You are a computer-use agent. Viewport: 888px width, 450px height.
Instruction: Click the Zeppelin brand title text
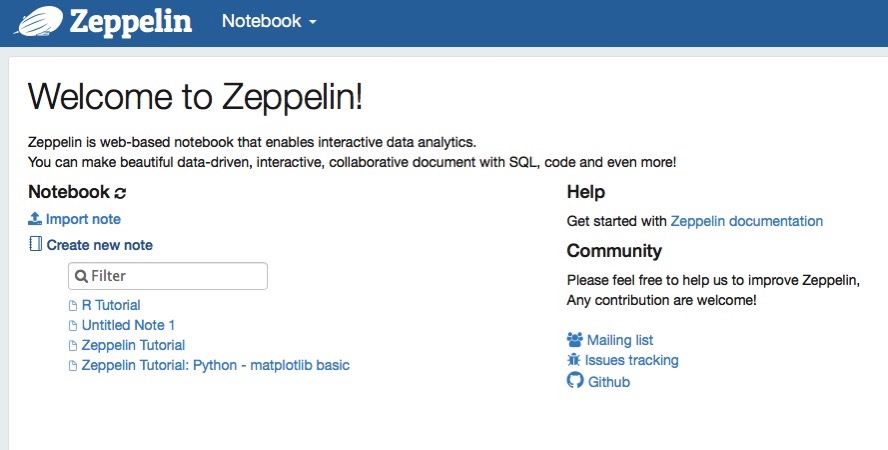click(x=131, y=20)
